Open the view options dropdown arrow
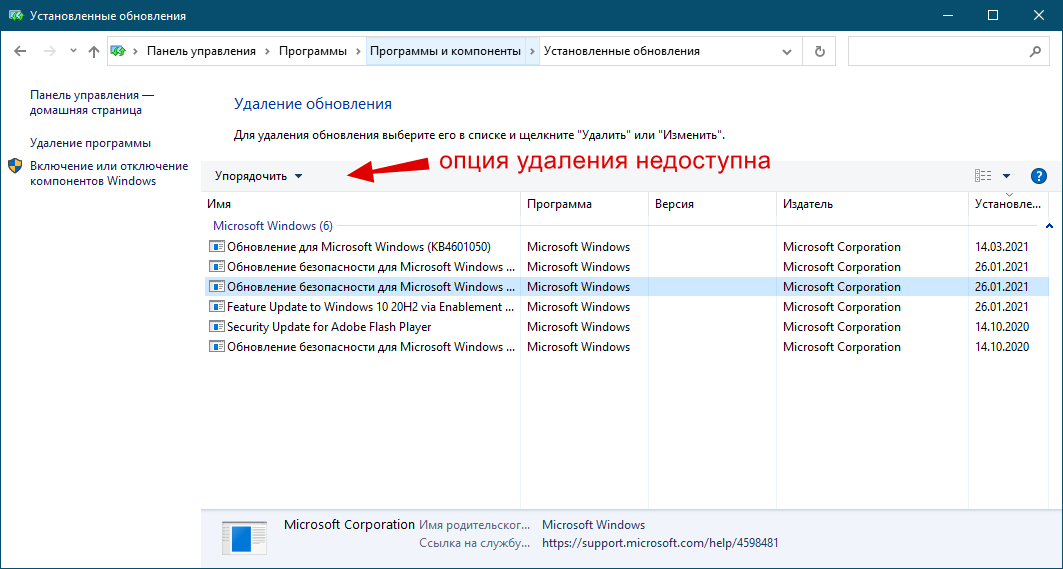Image resolution: width=1063 pixels, height=569 pixels. click(x=1007, y=176)
